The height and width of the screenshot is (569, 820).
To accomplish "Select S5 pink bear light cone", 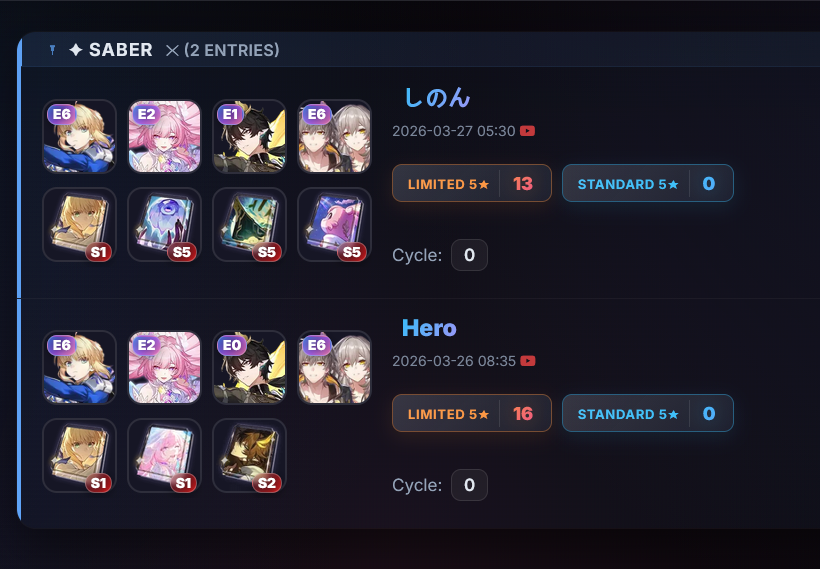I will 334,224.
